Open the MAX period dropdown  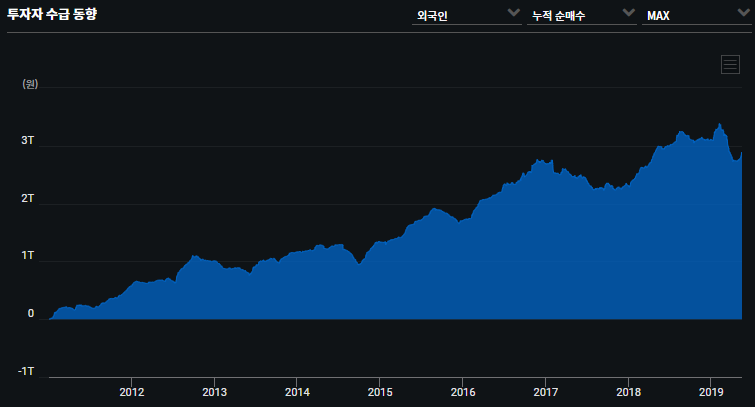point(696,15)
